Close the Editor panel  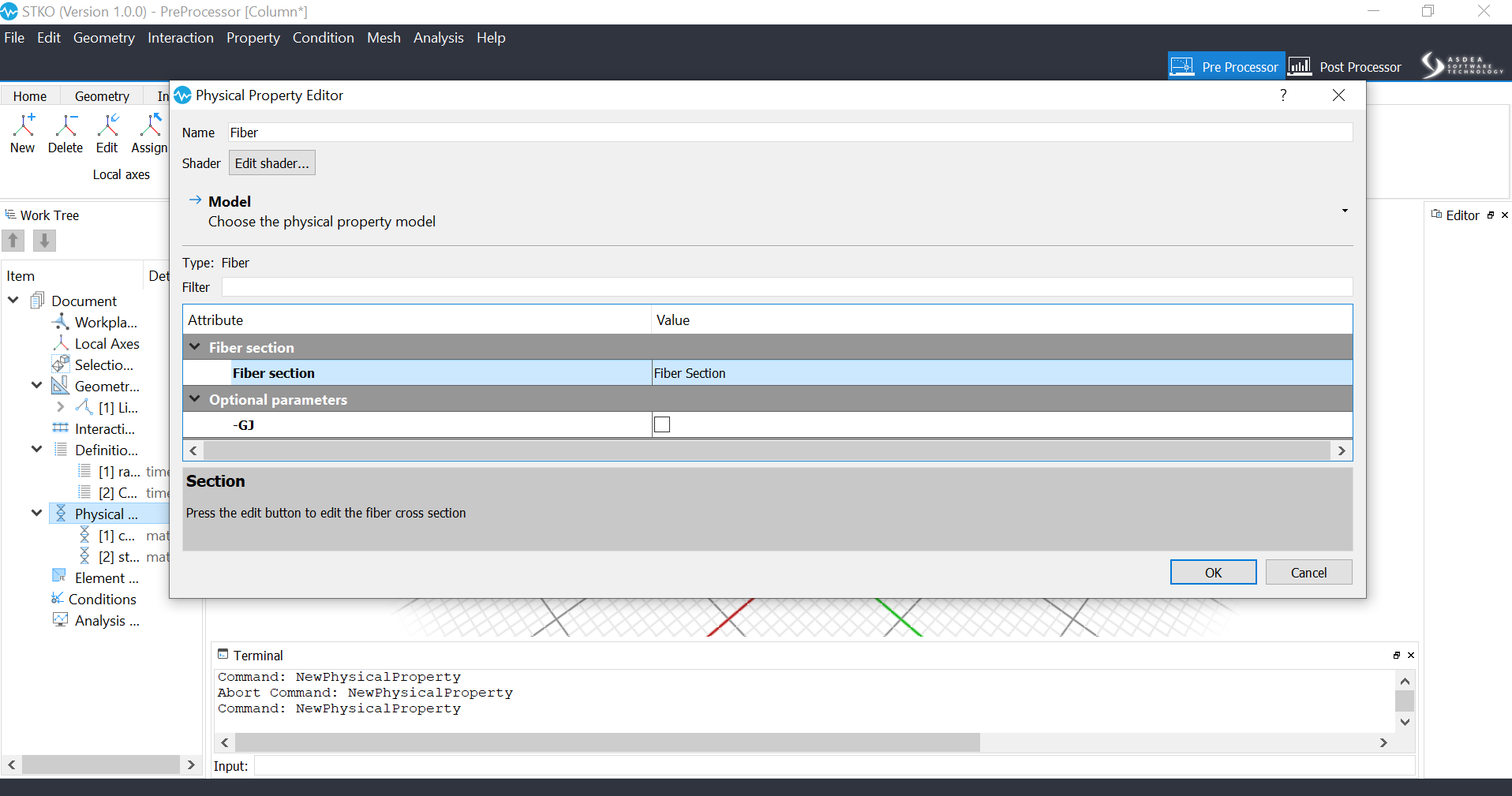tap(1505, 215)
